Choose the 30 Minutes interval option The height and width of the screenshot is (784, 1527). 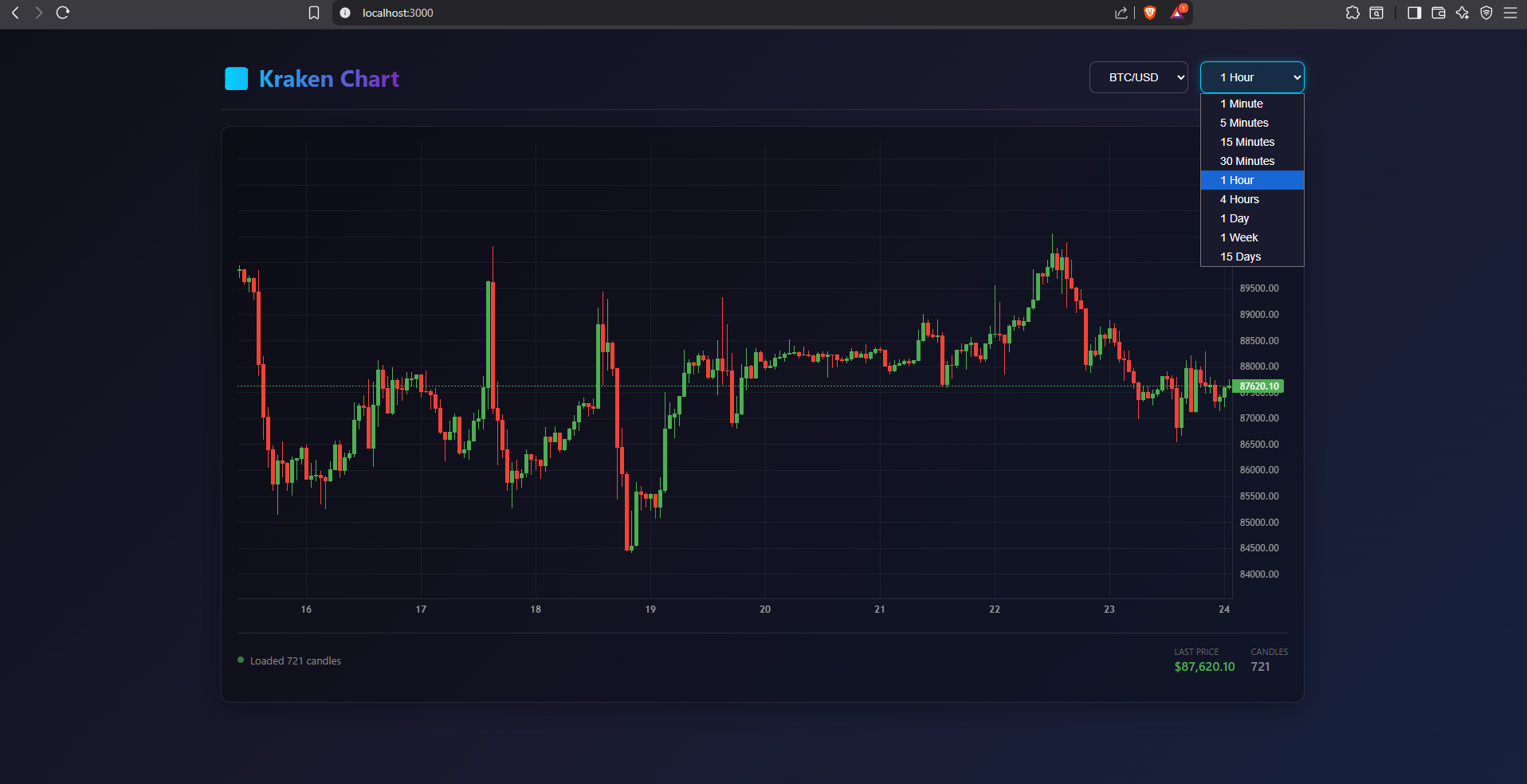pyautogui.click(x=1252, y=161)
